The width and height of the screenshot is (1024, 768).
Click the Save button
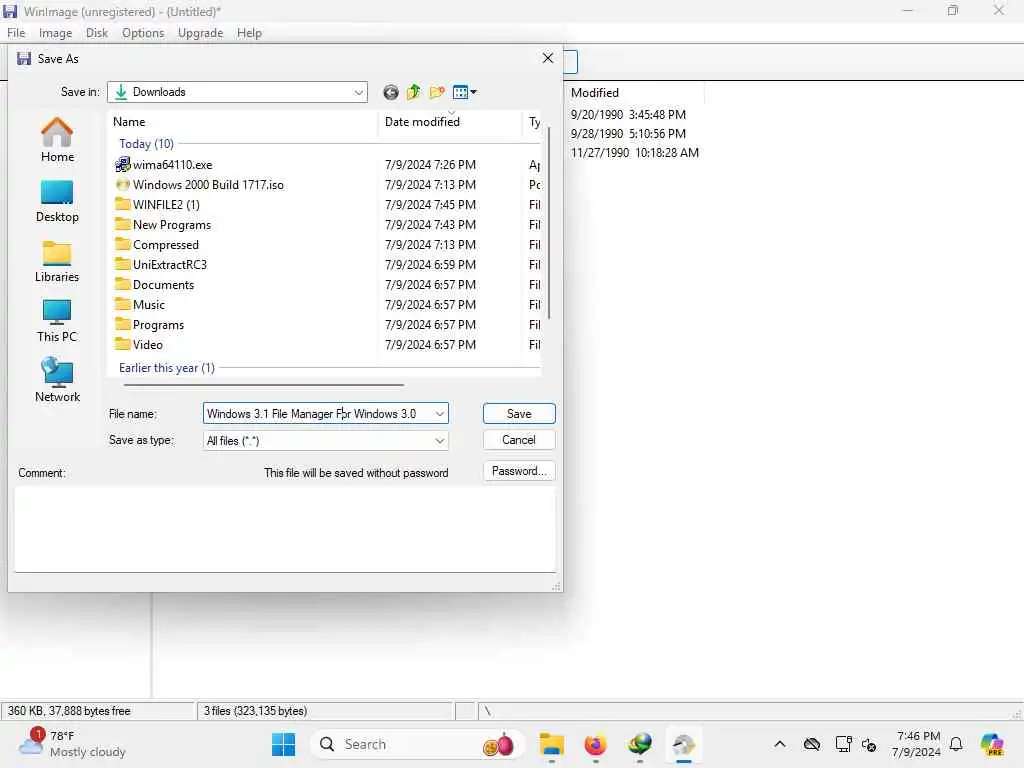point(519,414)
